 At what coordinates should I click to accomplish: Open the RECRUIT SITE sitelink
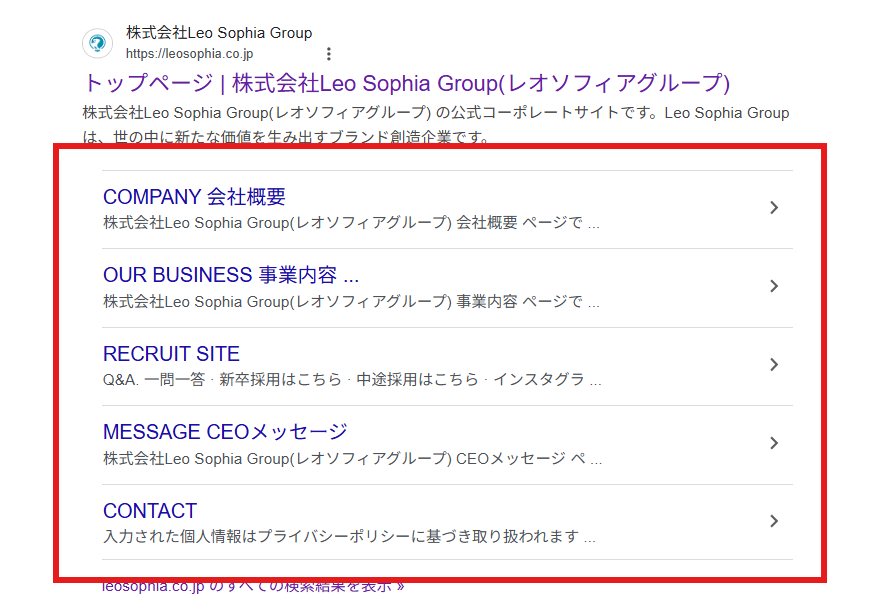172,354
